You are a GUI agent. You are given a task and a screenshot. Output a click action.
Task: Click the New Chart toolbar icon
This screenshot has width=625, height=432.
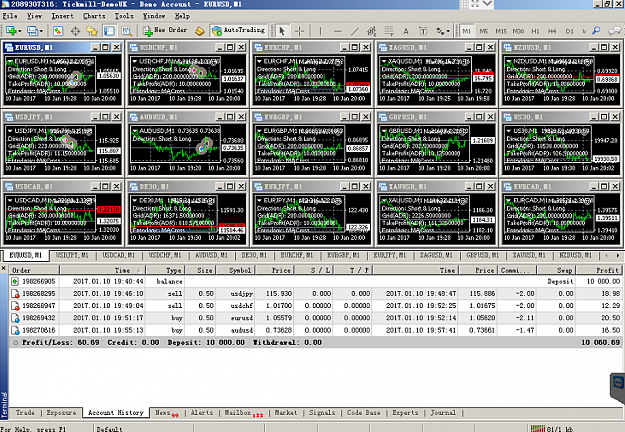click(11, 31)
